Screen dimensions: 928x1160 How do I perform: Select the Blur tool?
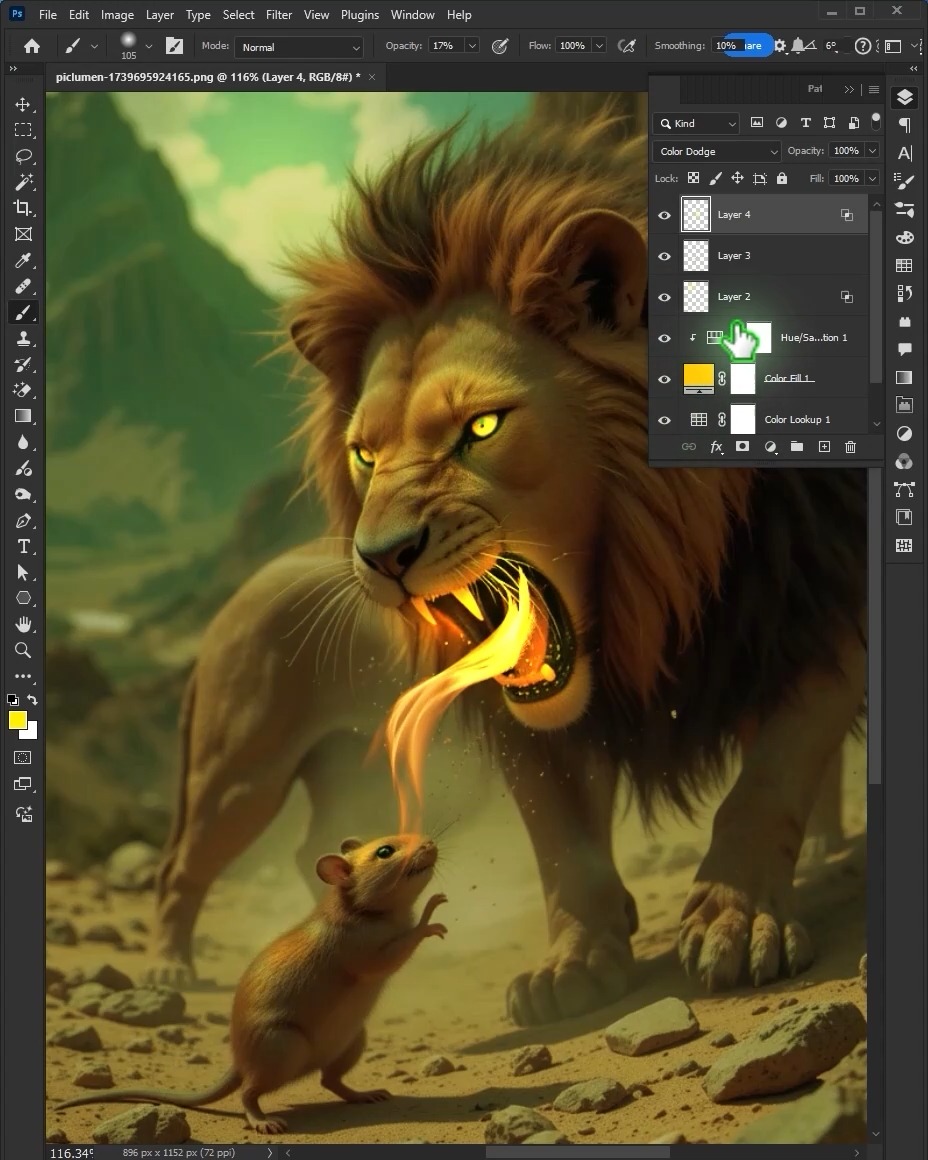(x=23, y=442)
